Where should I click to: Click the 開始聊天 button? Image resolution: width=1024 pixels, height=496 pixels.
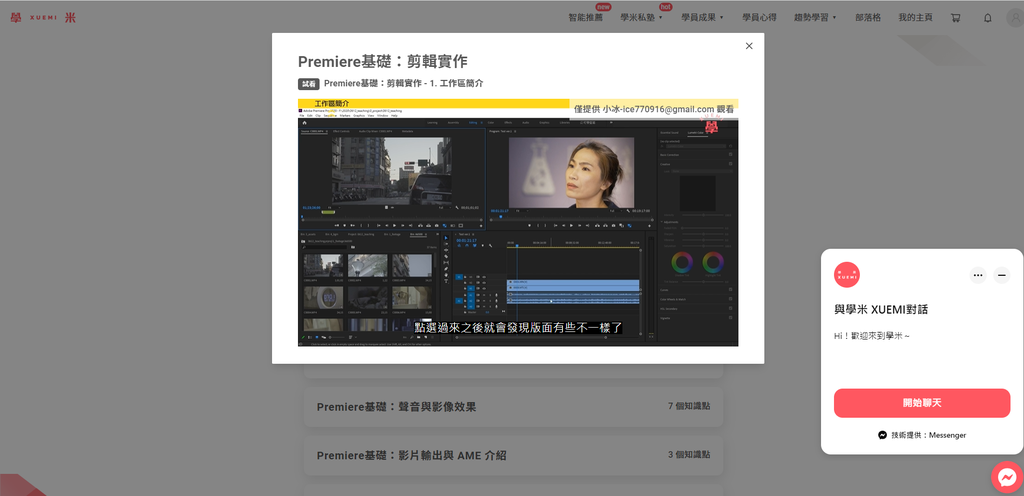(921, 403)
